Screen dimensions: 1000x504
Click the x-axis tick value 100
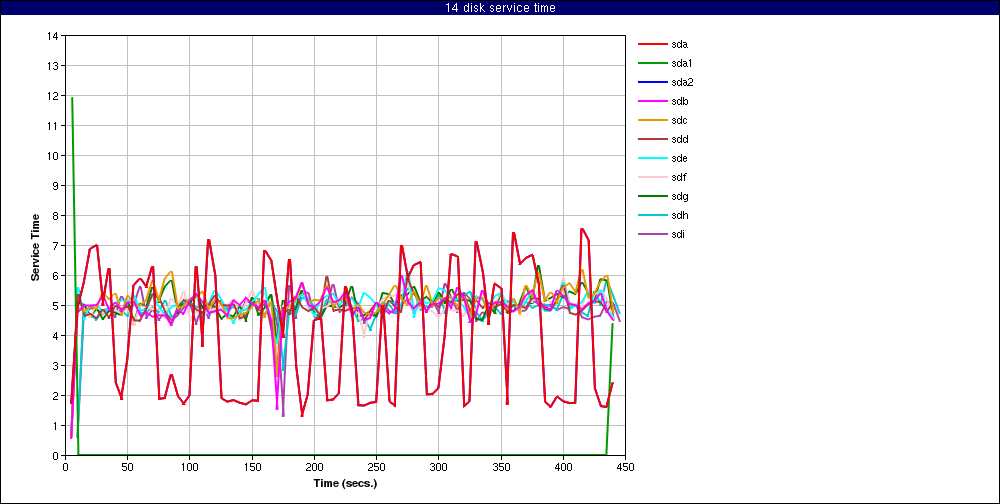pyautogui.click(x=189, y=466)
